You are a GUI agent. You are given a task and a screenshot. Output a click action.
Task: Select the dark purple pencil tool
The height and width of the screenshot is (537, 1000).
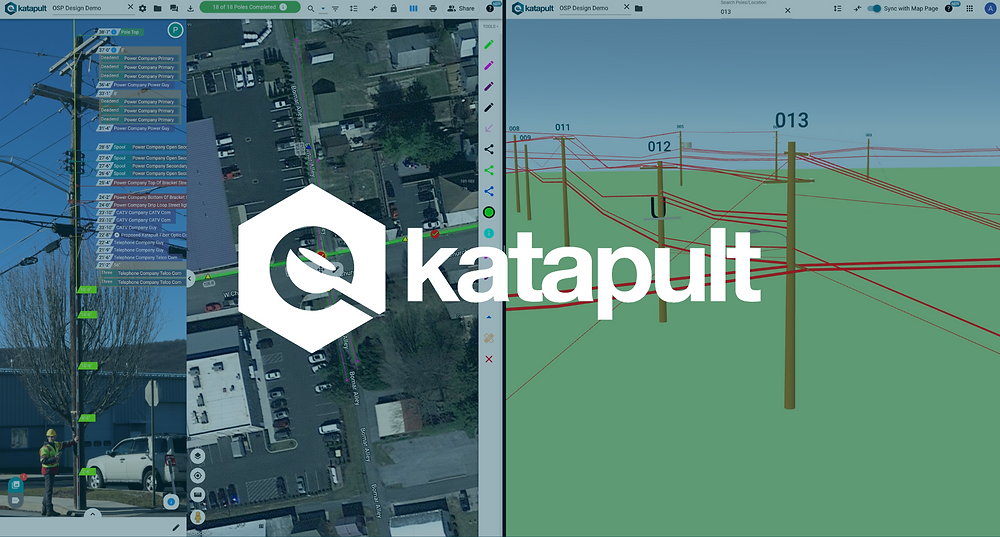point(489,87)
